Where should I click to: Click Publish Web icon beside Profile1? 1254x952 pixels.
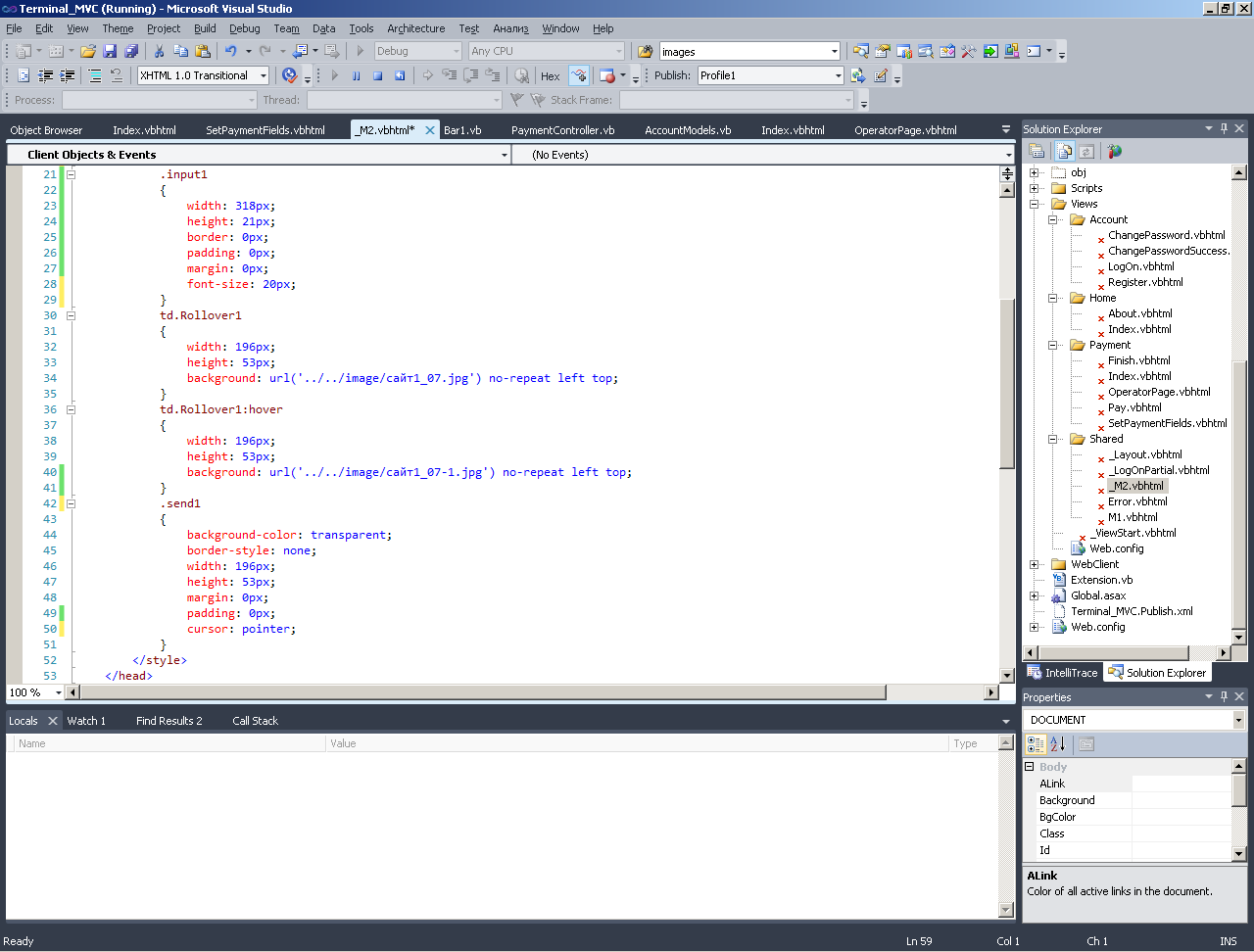coord(858,75)
